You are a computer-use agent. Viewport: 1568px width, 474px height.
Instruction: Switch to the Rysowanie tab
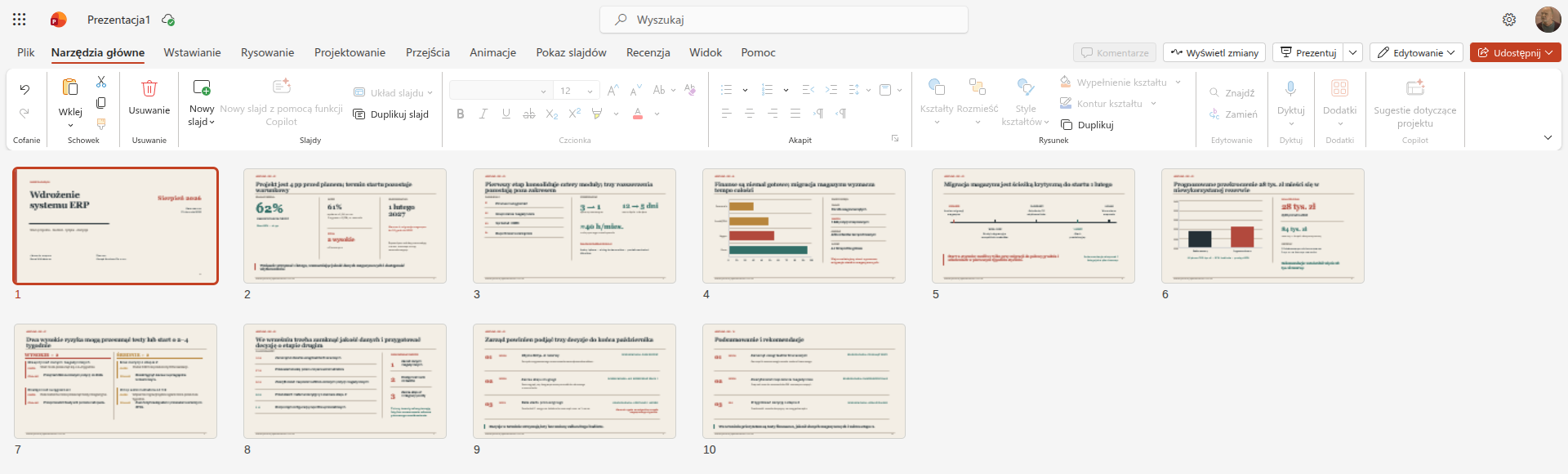pos(267,52)
